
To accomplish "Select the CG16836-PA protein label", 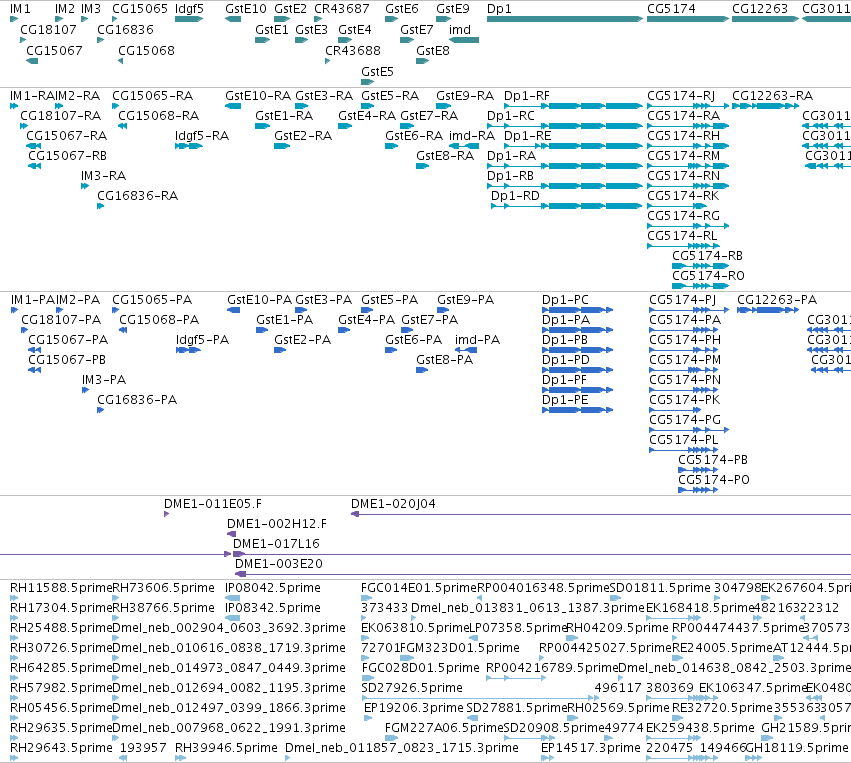I will [137, 399].
